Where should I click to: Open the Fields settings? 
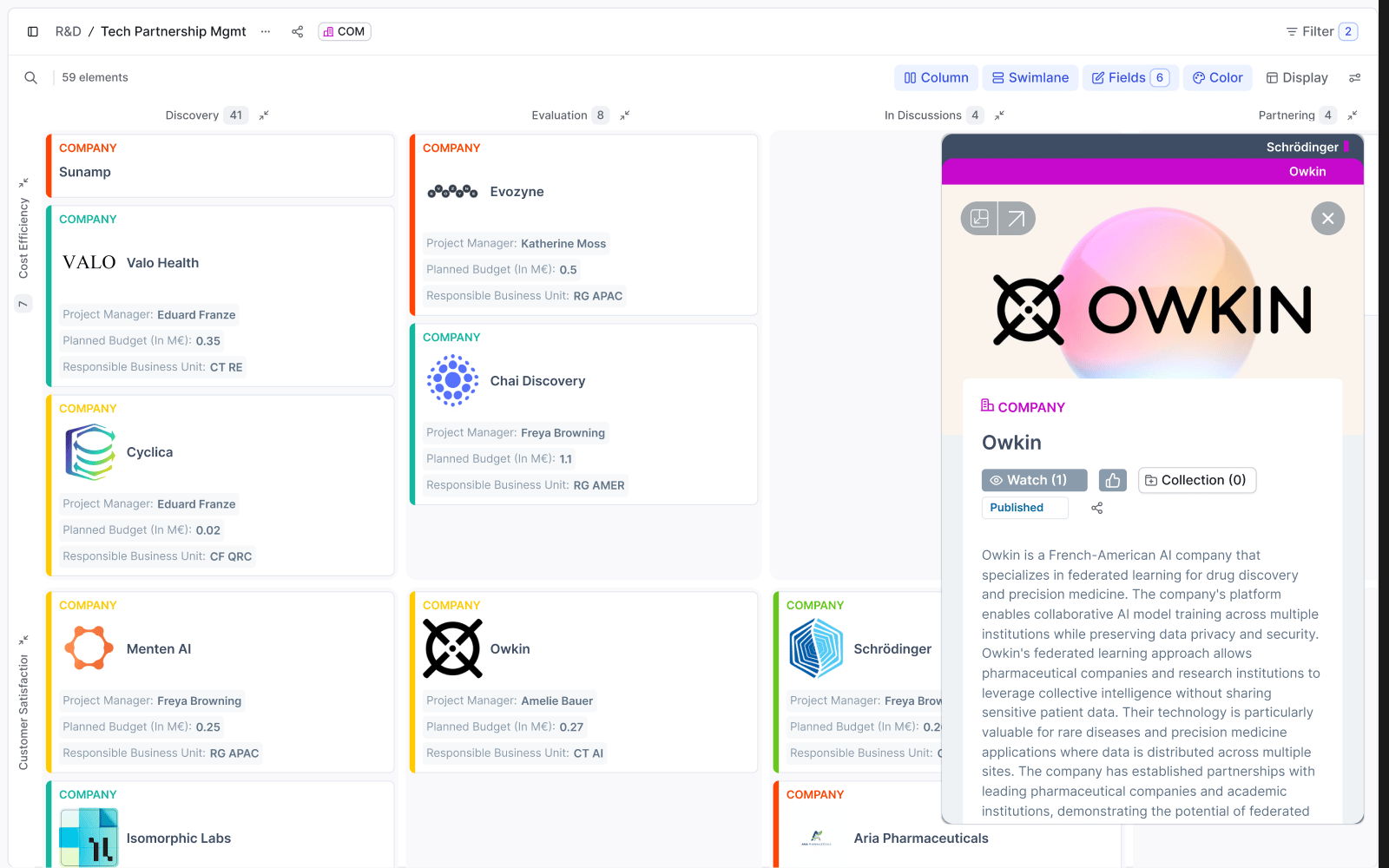point(1130,77)
